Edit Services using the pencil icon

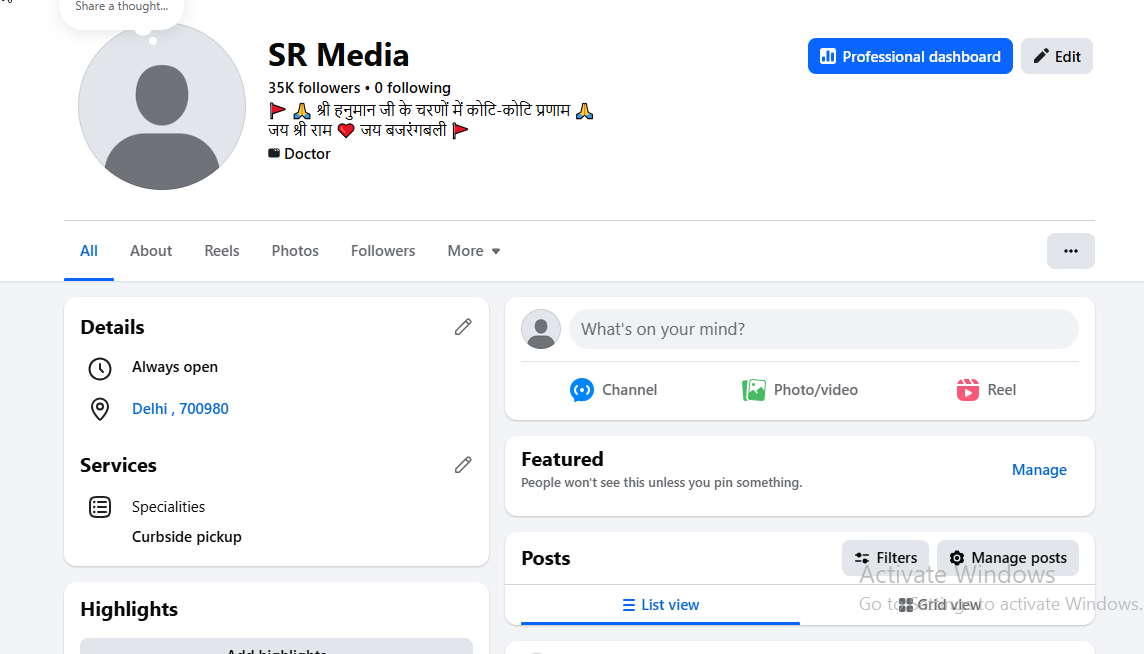pos(463,465)
